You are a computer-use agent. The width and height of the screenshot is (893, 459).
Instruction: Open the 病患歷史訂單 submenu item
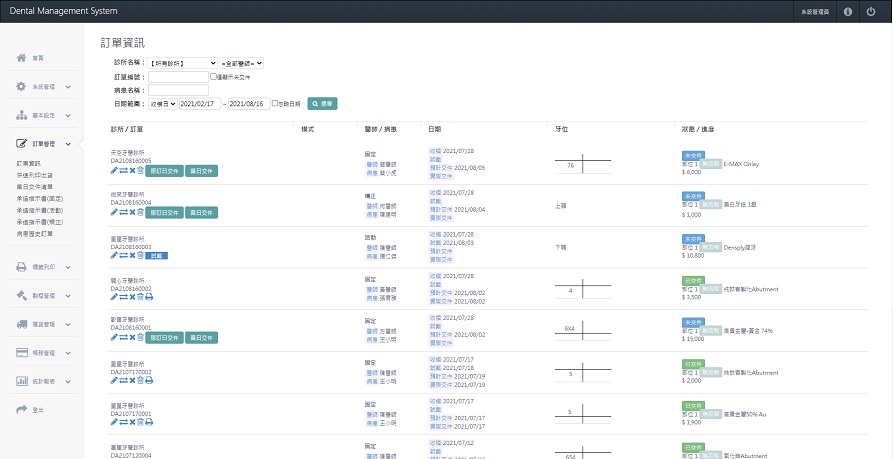[34, 234]
